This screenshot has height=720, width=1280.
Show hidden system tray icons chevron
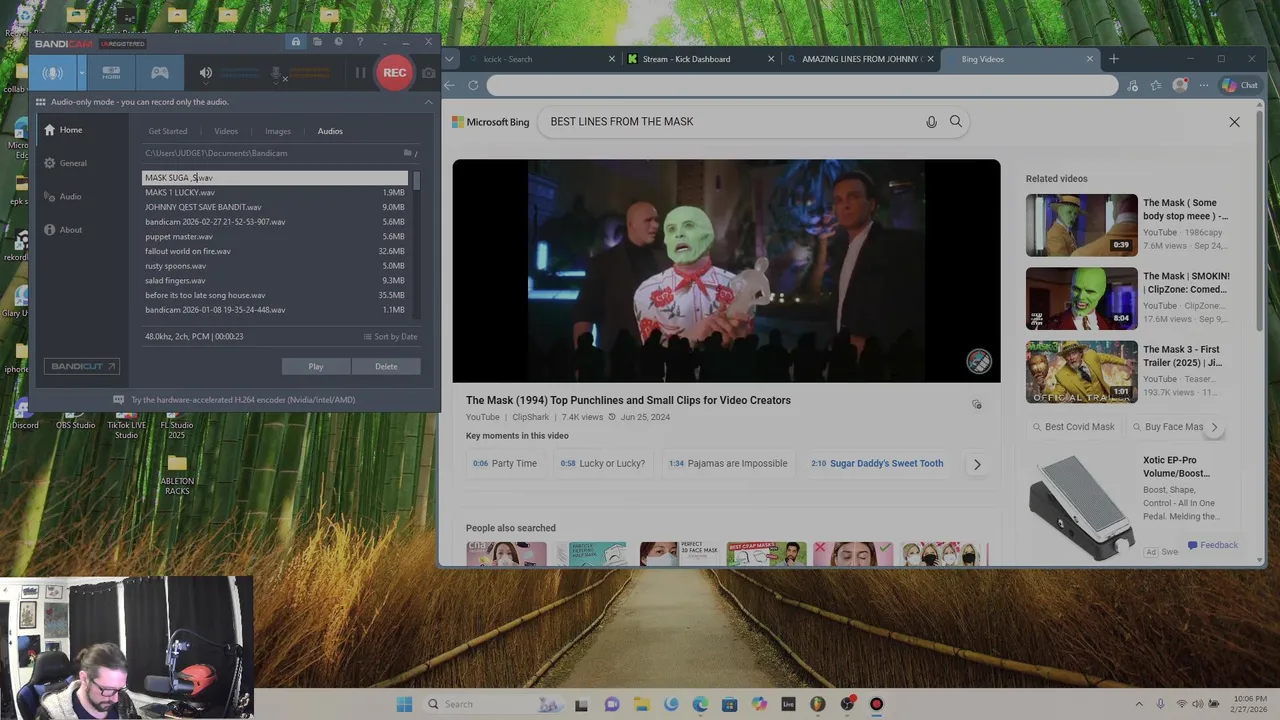click(1138, 704)
